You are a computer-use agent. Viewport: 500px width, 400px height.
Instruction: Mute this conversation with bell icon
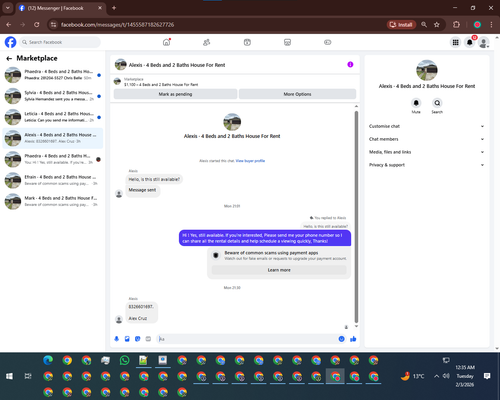click(x=416, y=103)
